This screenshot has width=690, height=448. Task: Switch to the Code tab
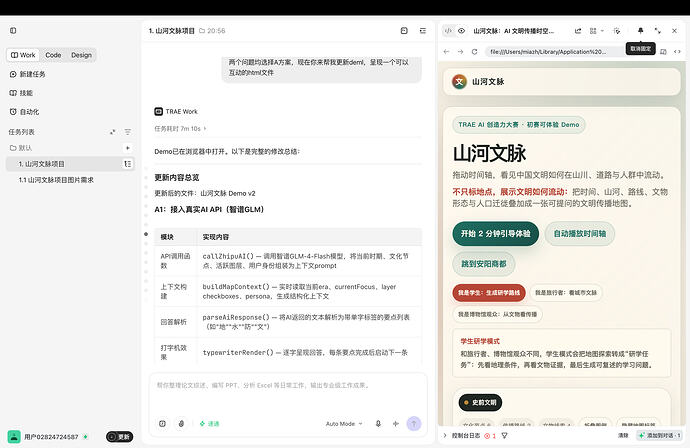tap(53, 55)
